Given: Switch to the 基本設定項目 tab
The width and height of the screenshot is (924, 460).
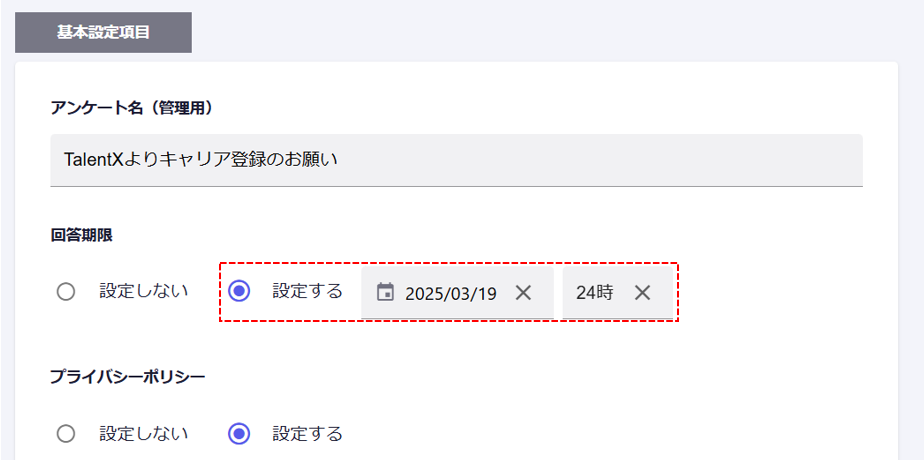Looking at the screenshot, I should point(103,32).
